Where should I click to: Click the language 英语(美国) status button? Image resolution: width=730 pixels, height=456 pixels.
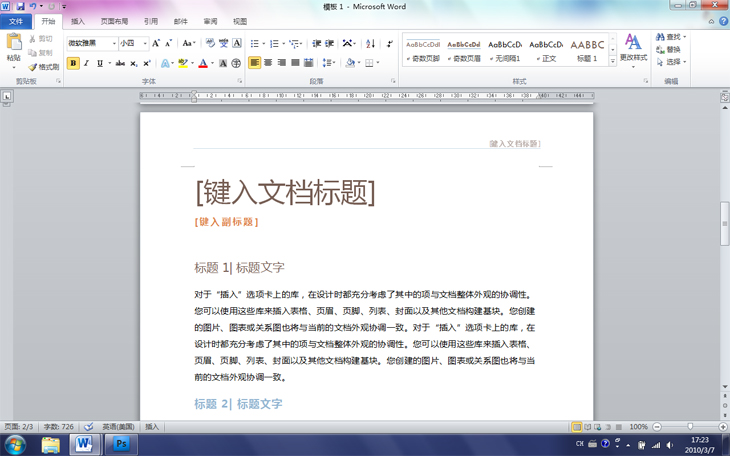(118, 427)
